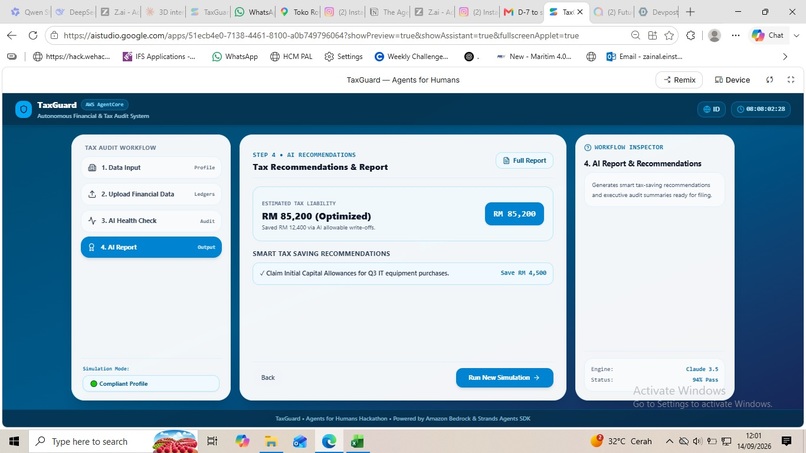This screenshot has height=453, width=806.
Task: Click the Remix button
Action: coord(679,80)
